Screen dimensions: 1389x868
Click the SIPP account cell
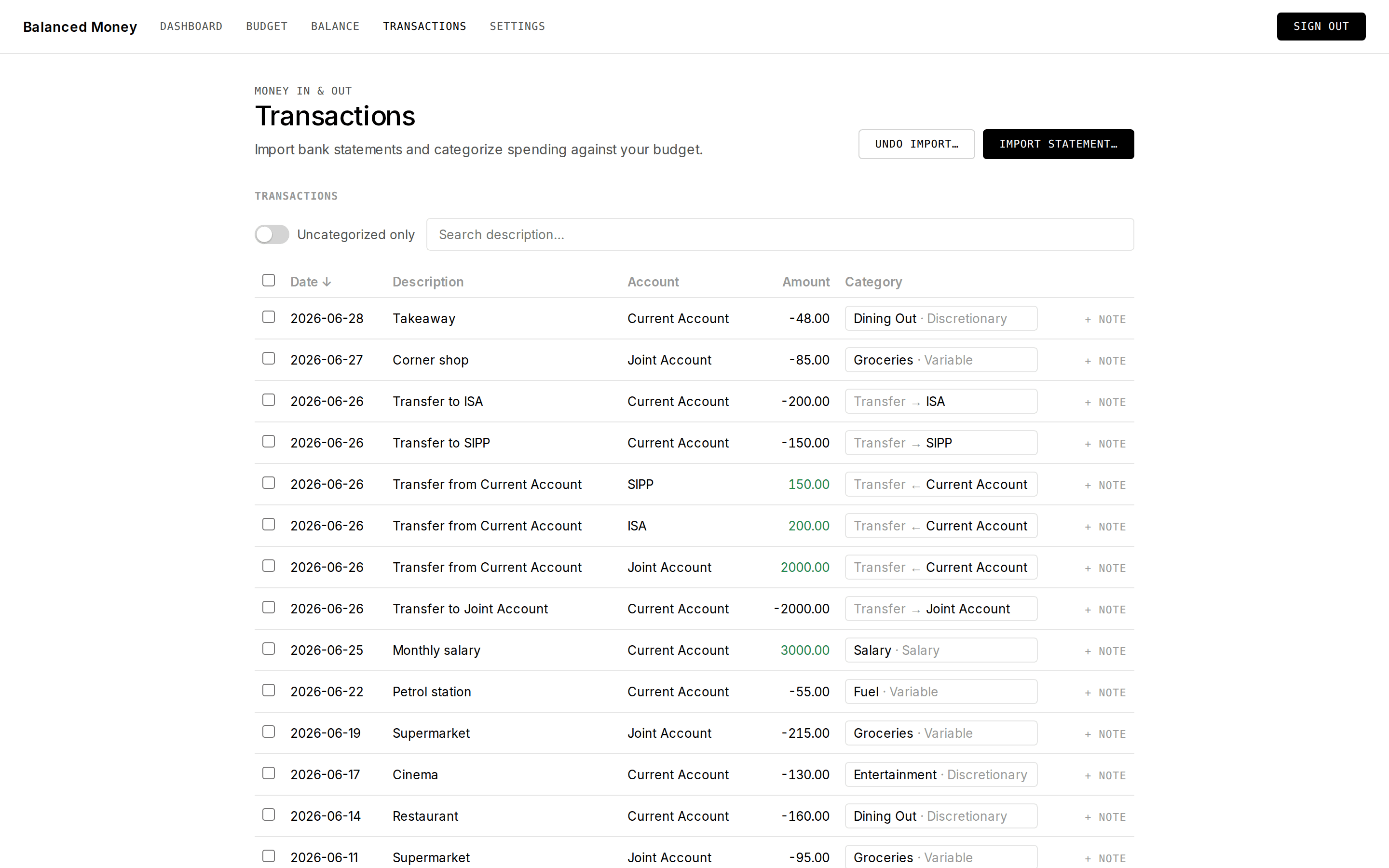tap(640, 485)
